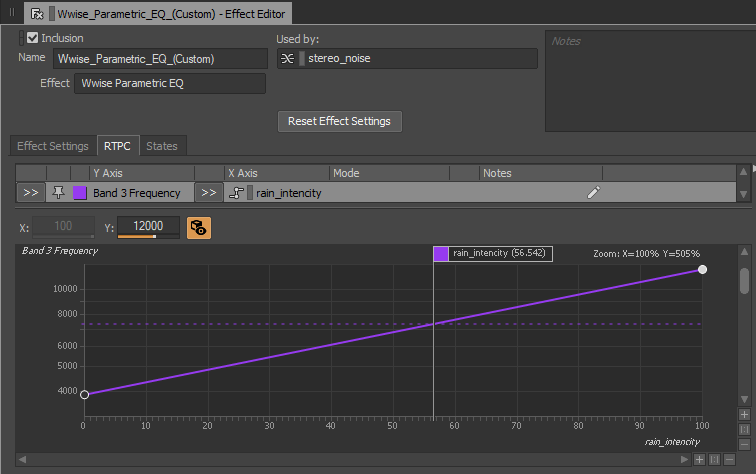Zoom in horizontally with the bottom plus icon
This screenshot has height=474, width=756.
point(700,460)
